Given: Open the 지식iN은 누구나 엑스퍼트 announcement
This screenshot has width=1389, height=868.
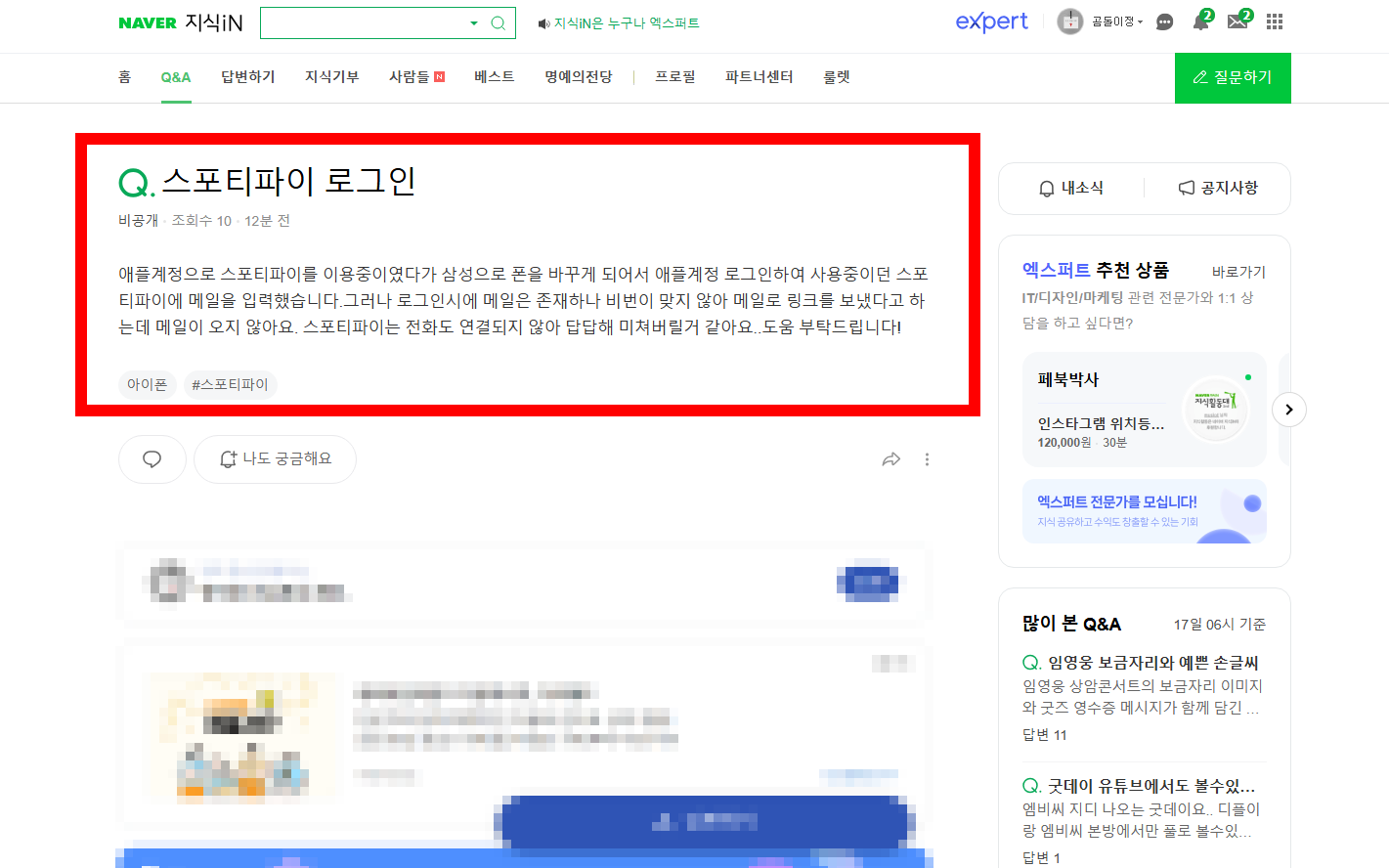Looking at the screenshot, I should pos(619,22).
